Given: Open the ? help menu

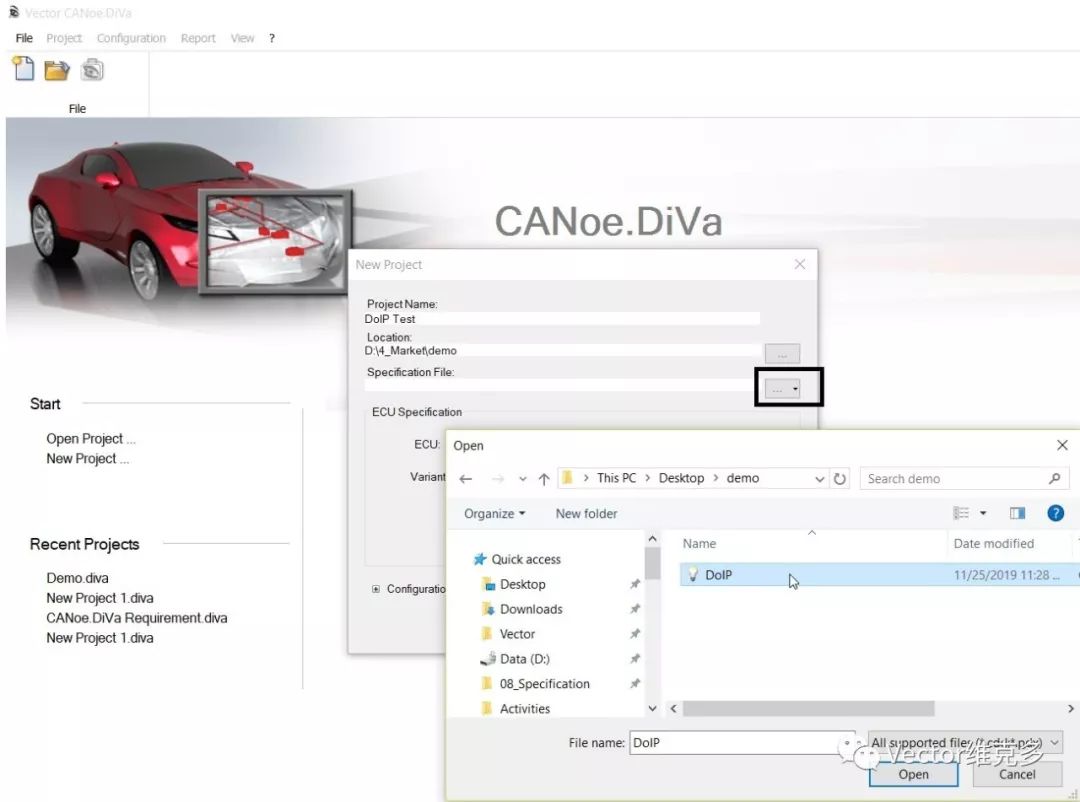Looking at the screenshot, I should (272, 38).
